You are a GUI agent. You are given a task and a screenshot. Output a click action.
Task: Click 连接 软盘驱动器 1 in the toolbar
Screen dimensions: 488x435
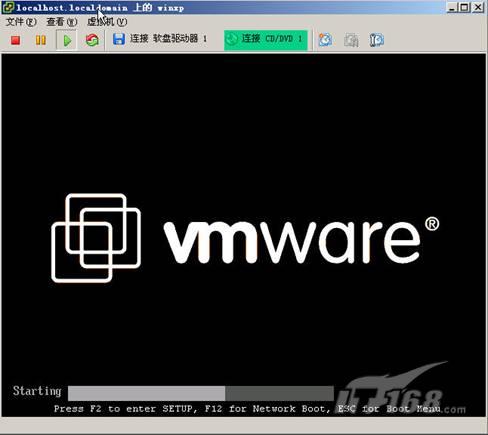click(x=168, y=39)
